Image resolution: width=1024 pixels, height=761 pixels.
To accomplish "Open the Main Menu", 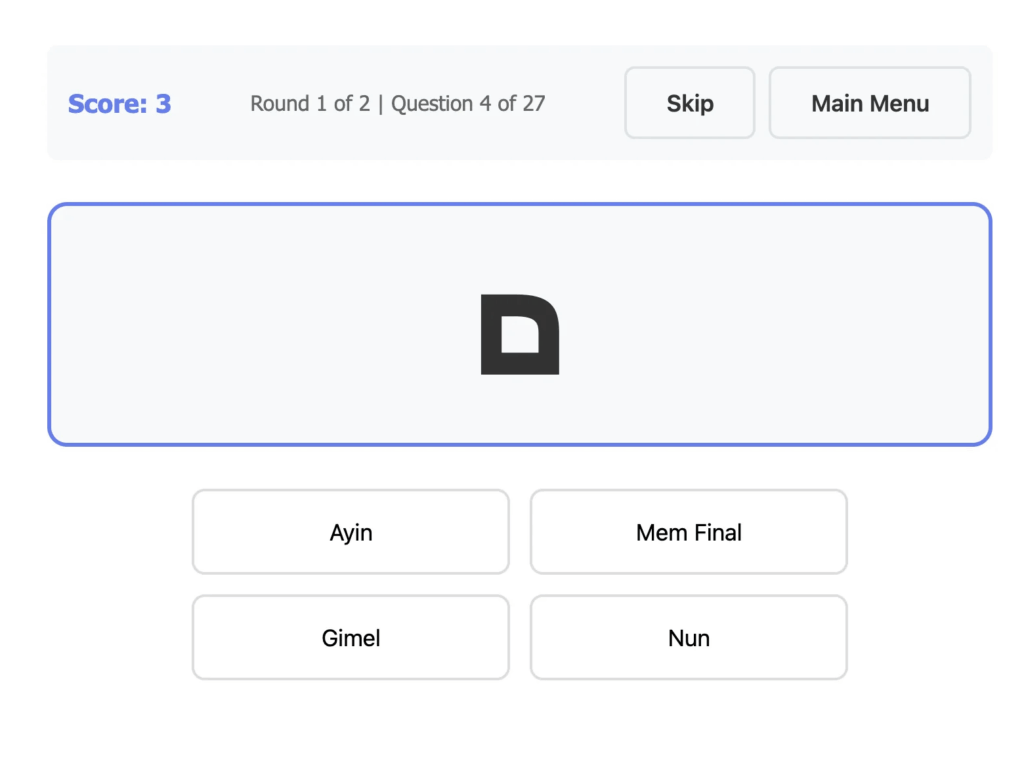I will (869, 103).
